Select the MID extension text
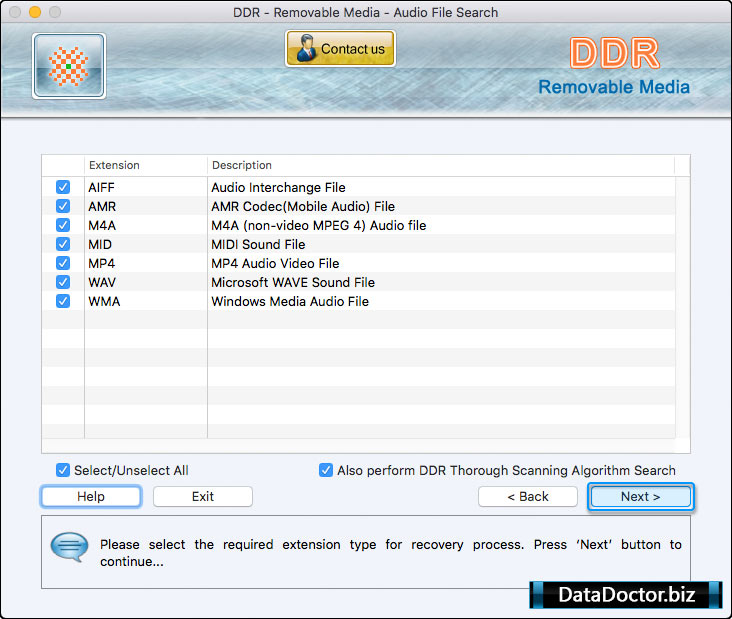The width and height of the screenshot is (732, 619). [x=100, y=245]
